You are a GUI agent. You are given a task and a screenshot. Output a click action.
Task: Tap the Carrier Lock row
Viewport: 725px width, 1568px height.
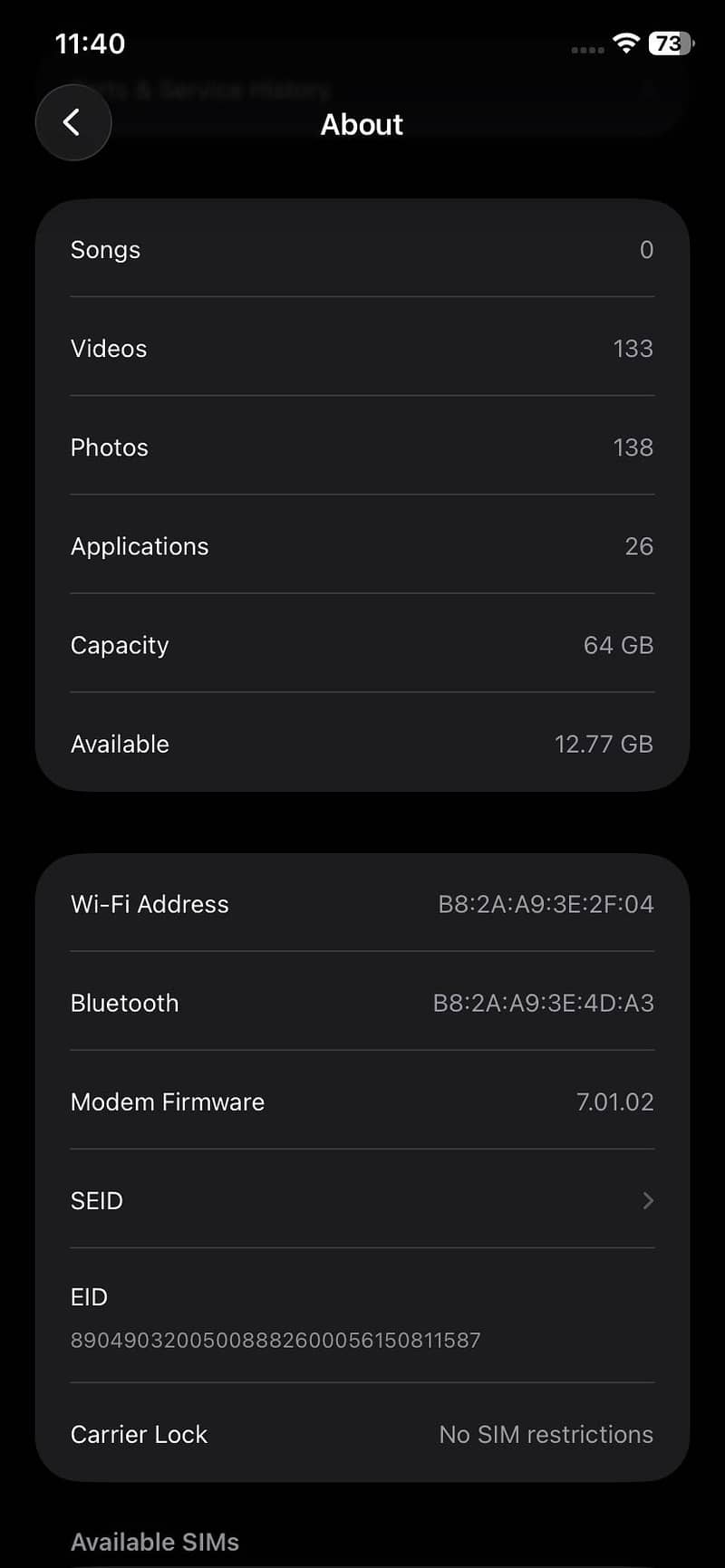[x=362, y=1434]
